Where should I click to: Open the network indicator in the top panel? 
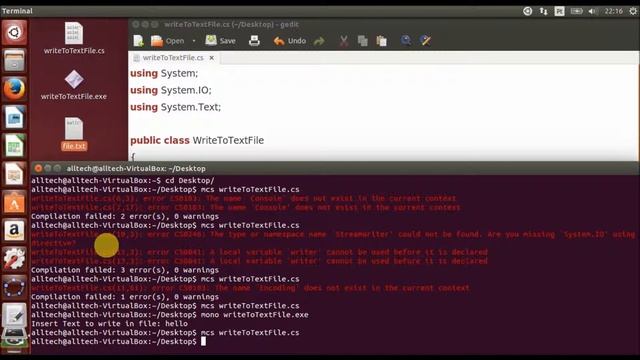(543, 11)
